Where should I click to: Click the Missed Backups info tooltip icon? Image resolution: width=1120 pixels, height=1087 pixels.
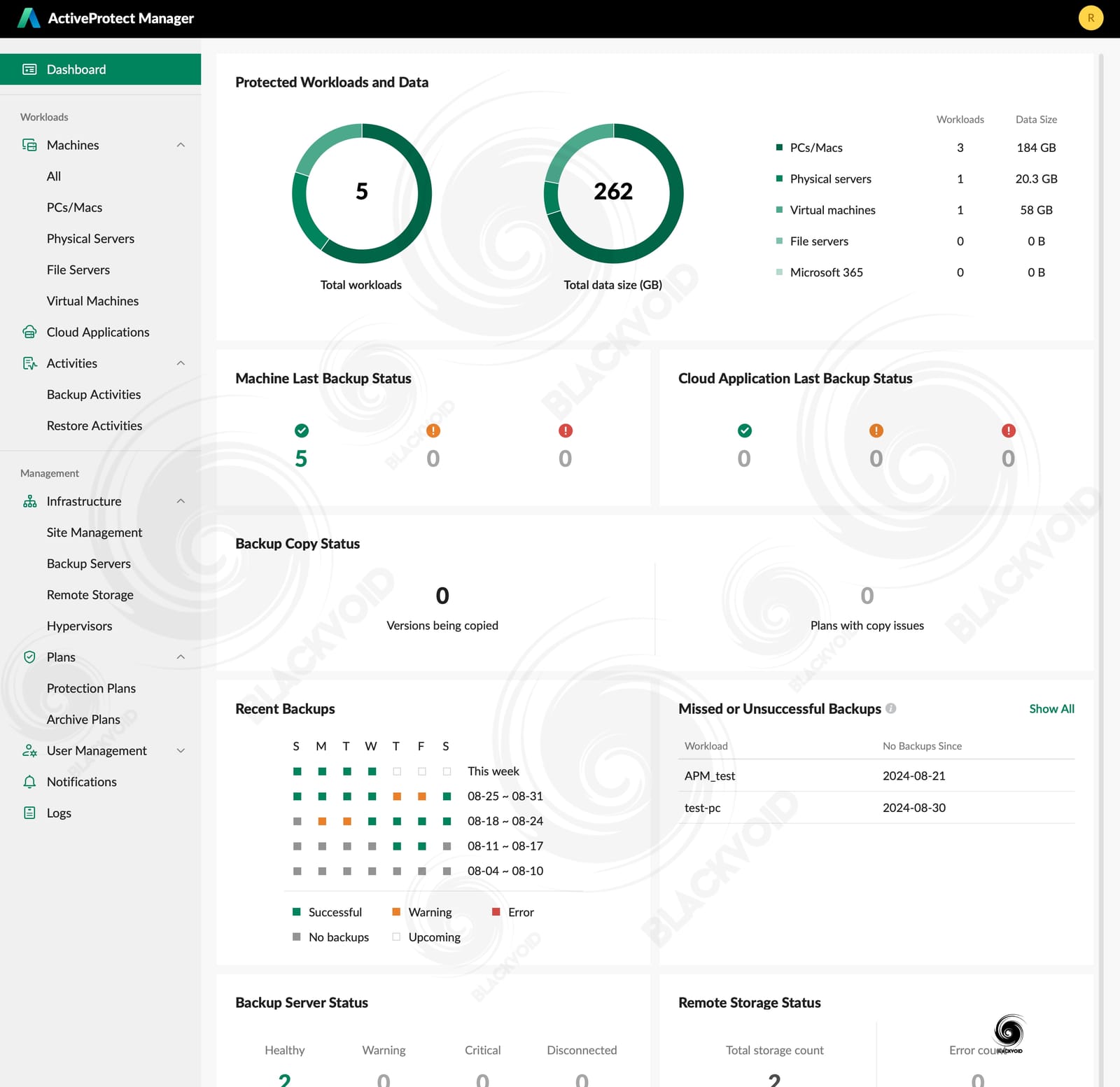(890, 708)
